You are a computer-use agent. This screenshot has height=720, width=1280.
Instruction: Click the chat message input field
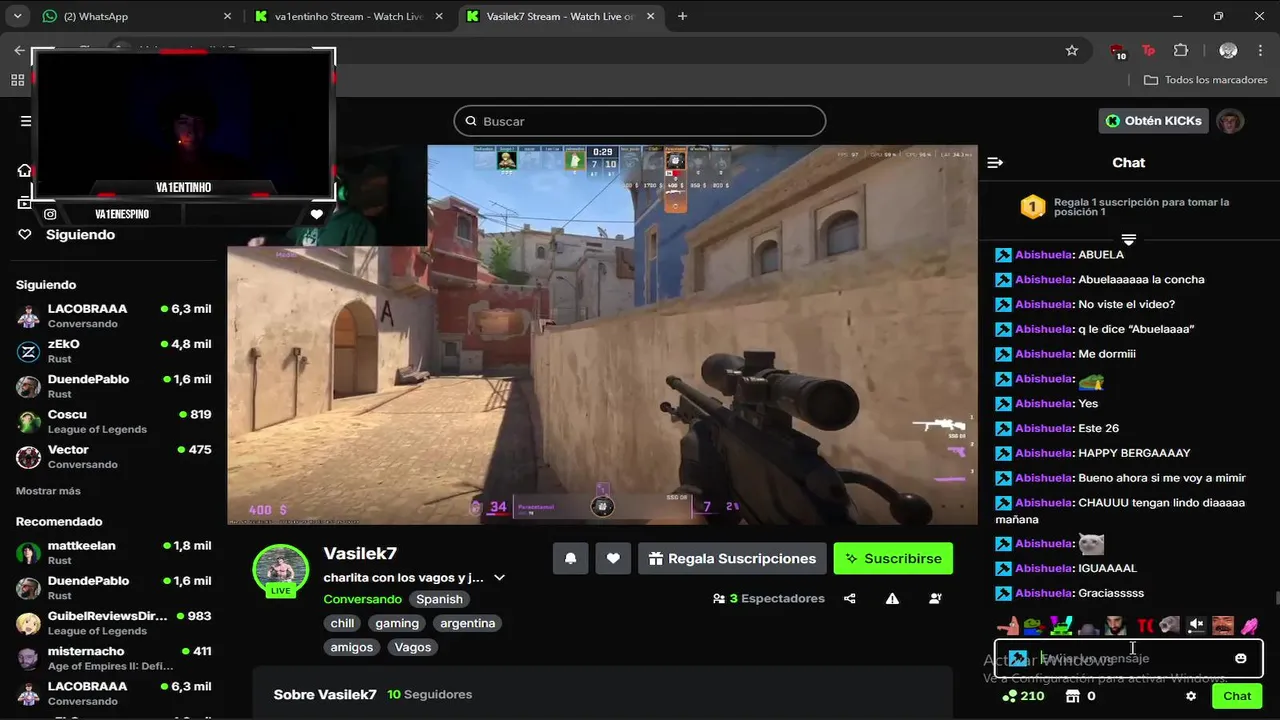pyautogui.click(x=1129, y=658)
